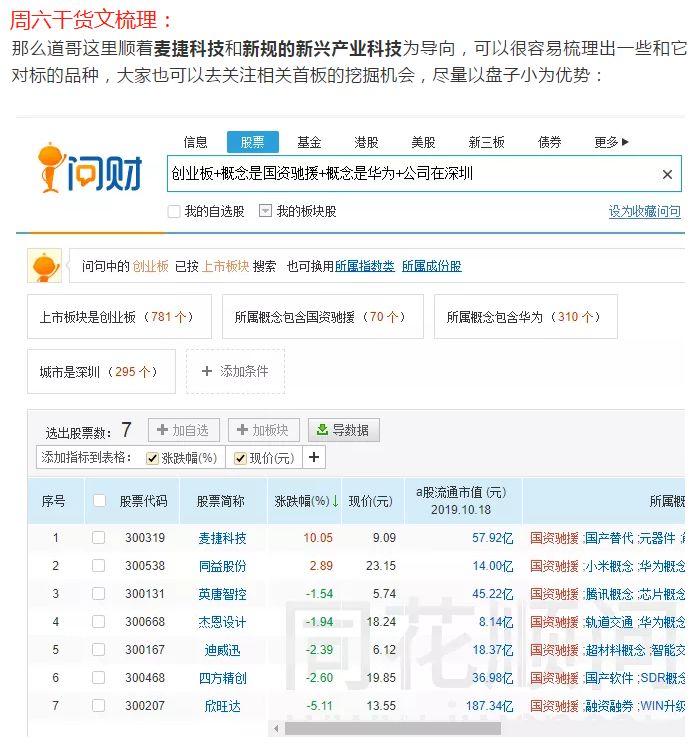Open the 债券 tab

coord(549,142)
